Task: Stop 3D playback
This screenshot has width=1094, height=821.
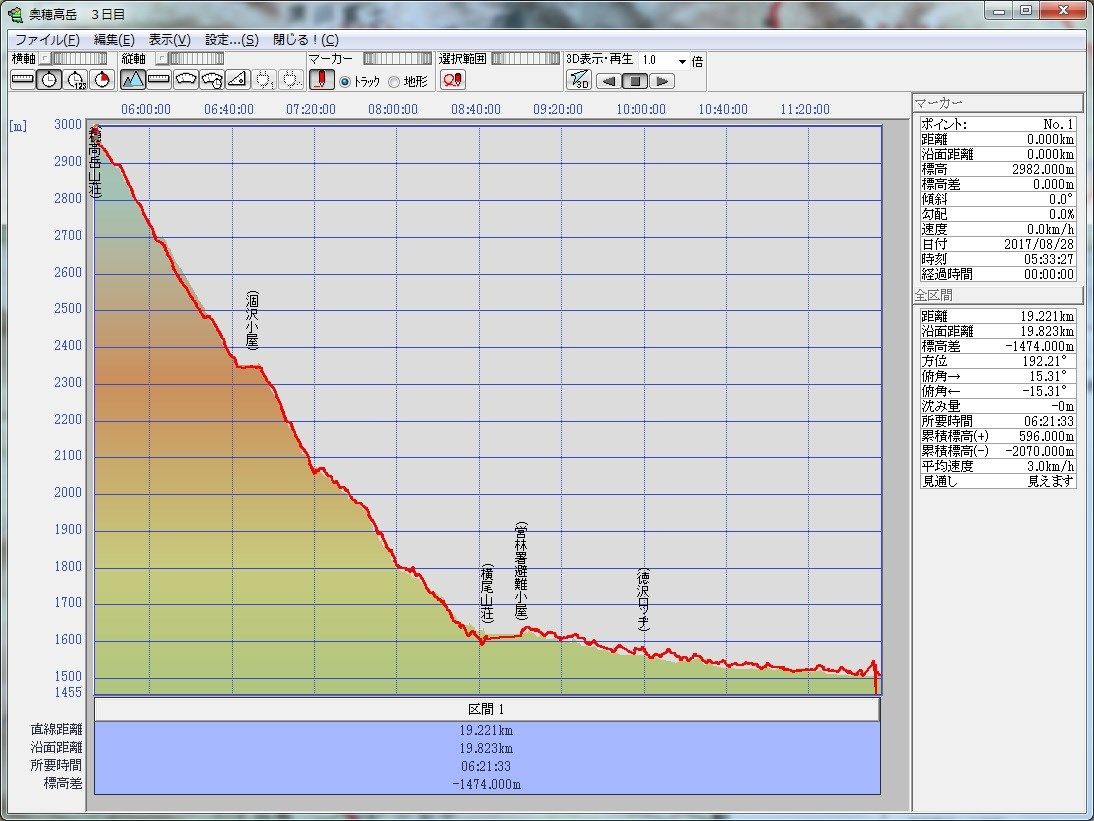Action: coord(635,81)
